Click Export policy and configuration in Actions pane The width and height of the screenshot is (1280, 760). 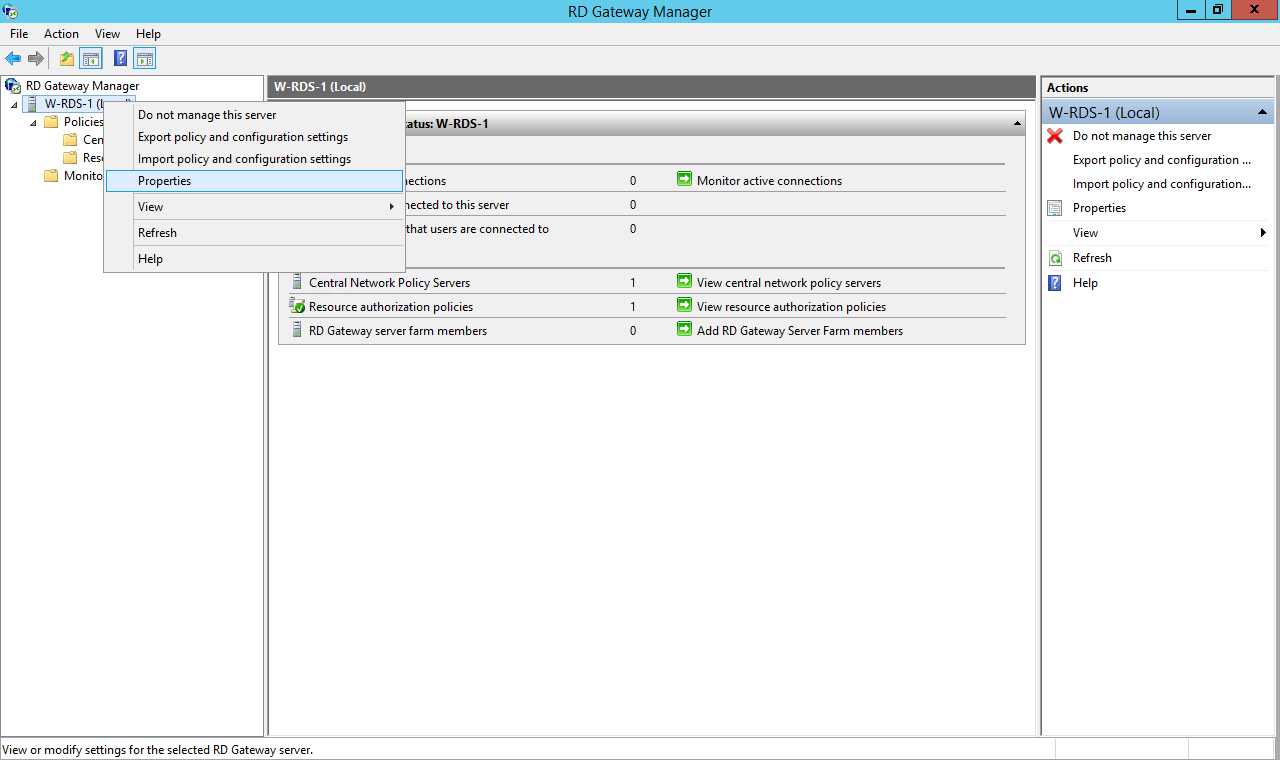pos(1162,160)
